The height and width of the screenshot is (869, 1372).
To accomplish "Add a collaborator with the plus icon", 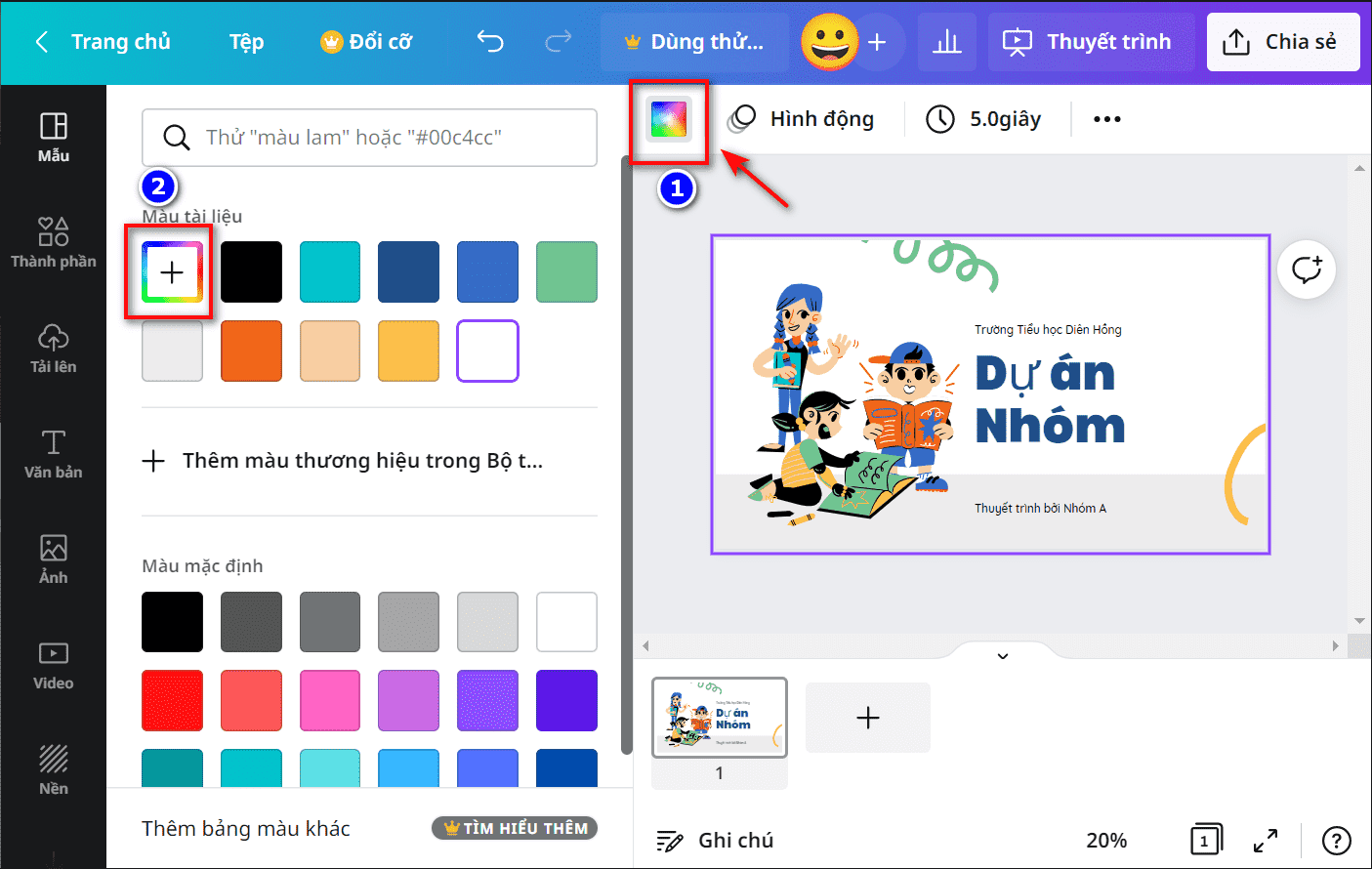I will (877, 42).
